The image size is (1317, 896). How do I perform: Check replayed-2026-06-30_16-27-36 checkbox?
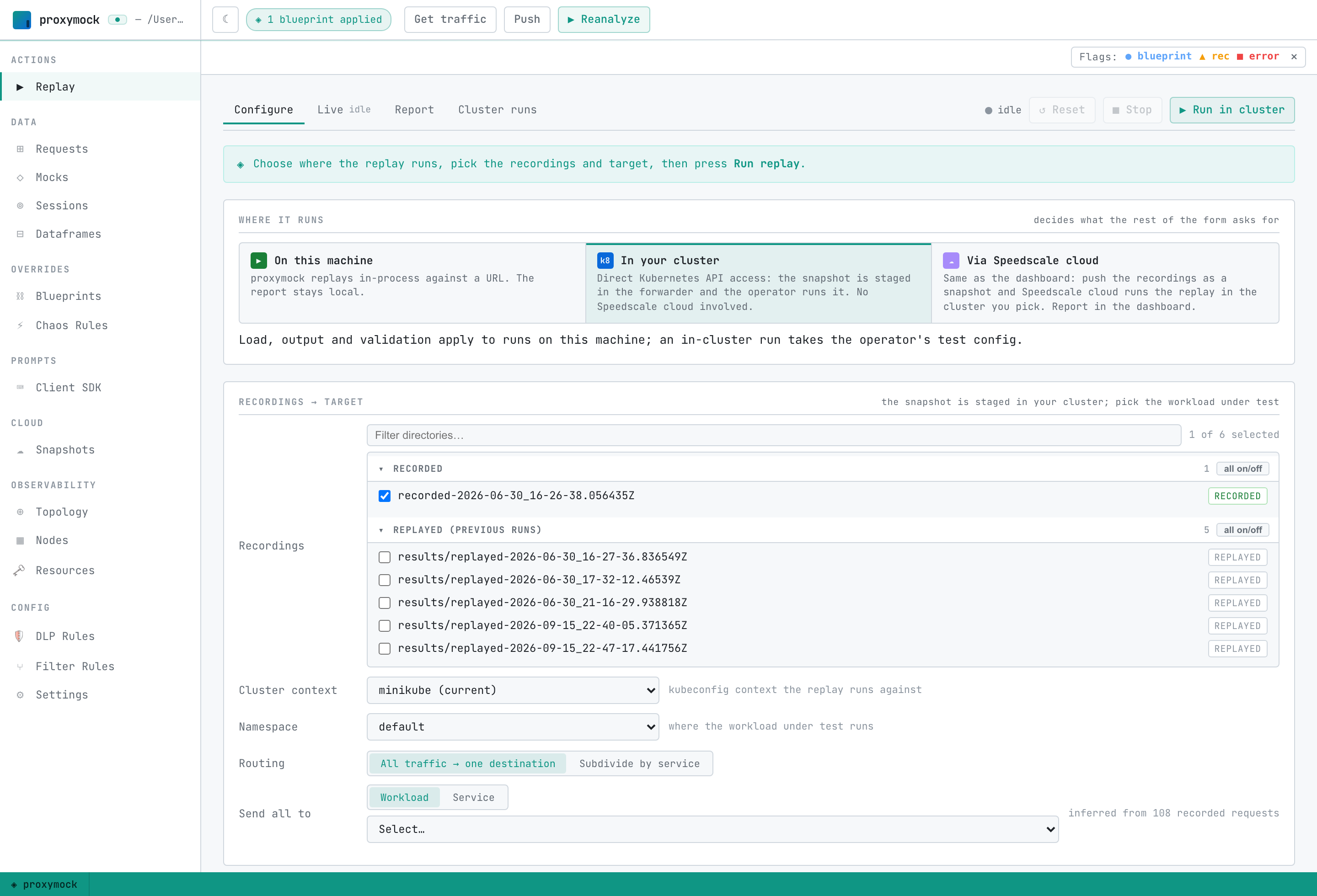tap(384, 557)
